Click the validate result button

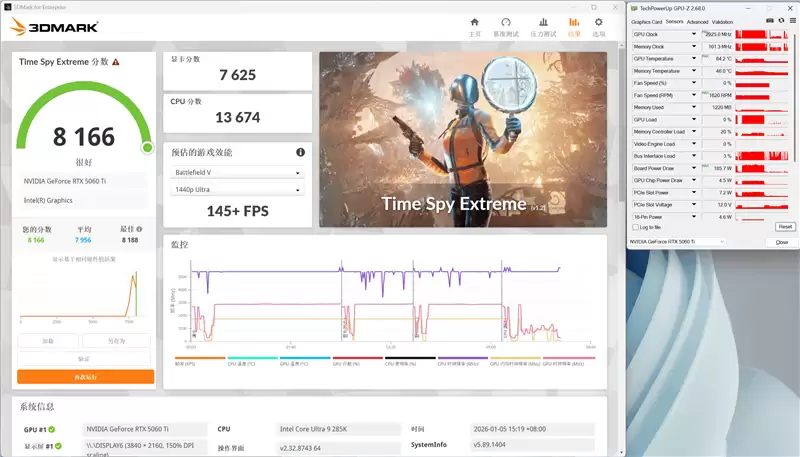click(84, 359)
